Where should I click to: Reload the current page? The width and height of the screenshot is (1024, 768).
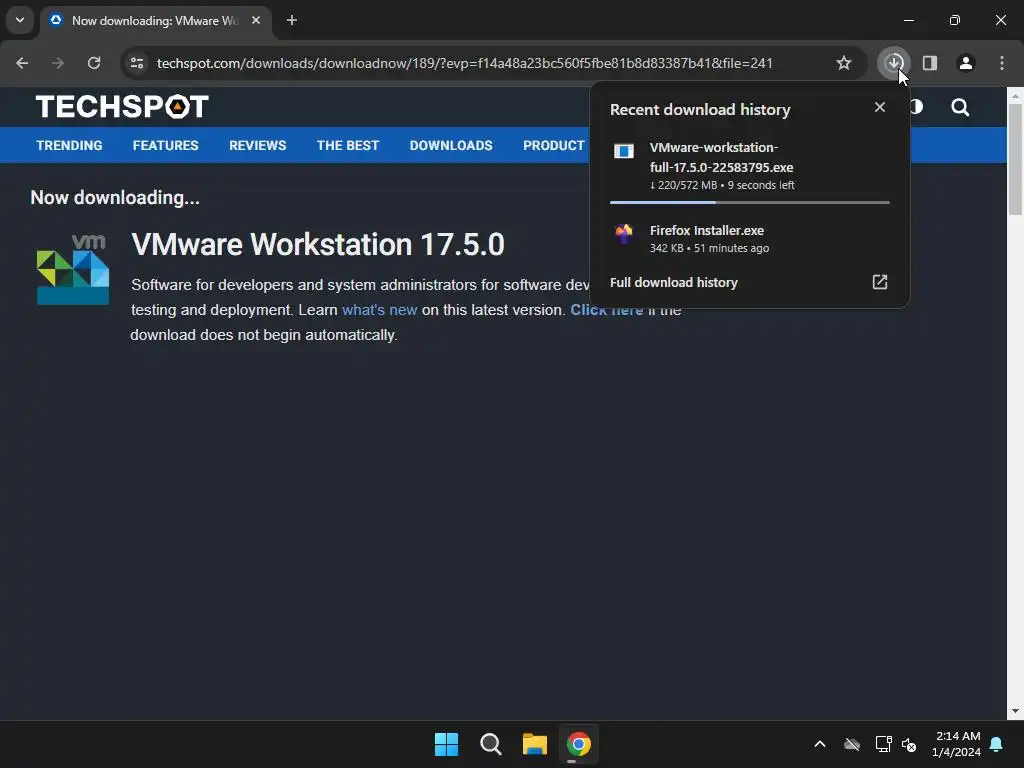[x=94, y=63]
